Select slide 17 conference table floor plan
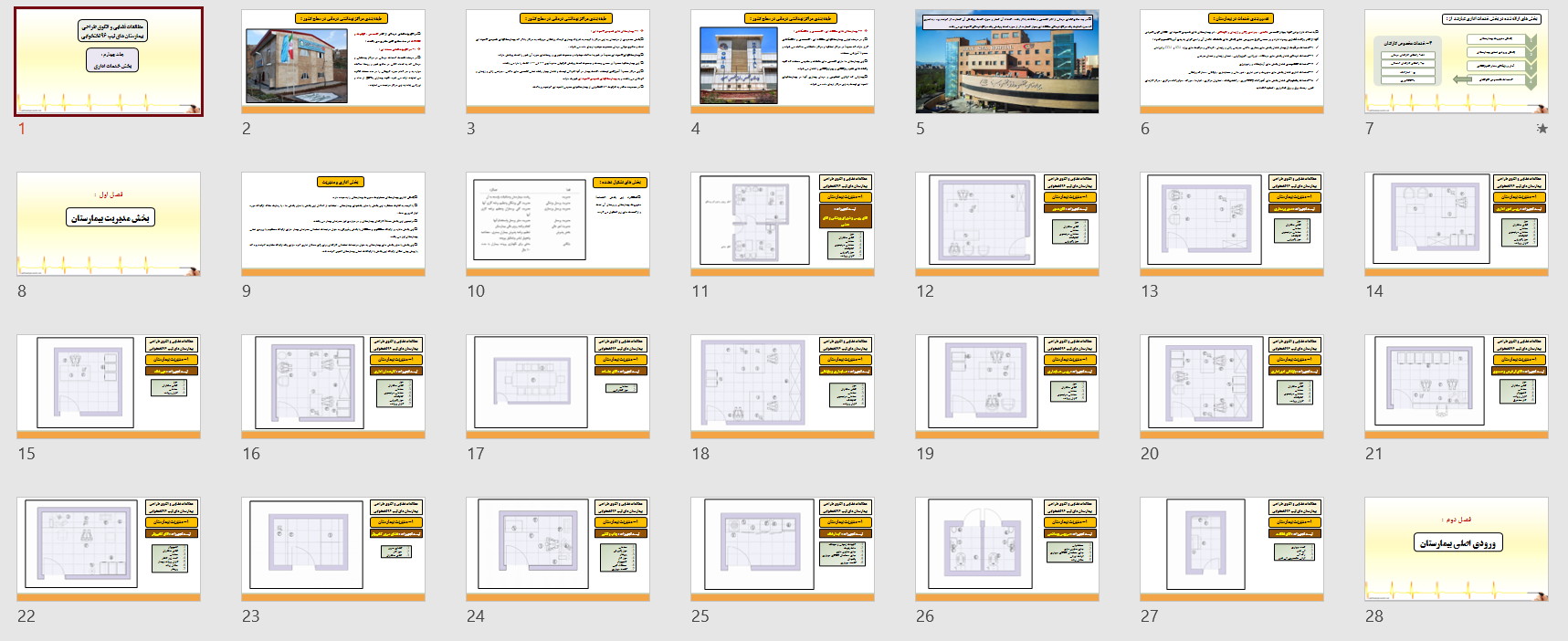The height and width of the screenshot is (641, 1568). point(558,386)
